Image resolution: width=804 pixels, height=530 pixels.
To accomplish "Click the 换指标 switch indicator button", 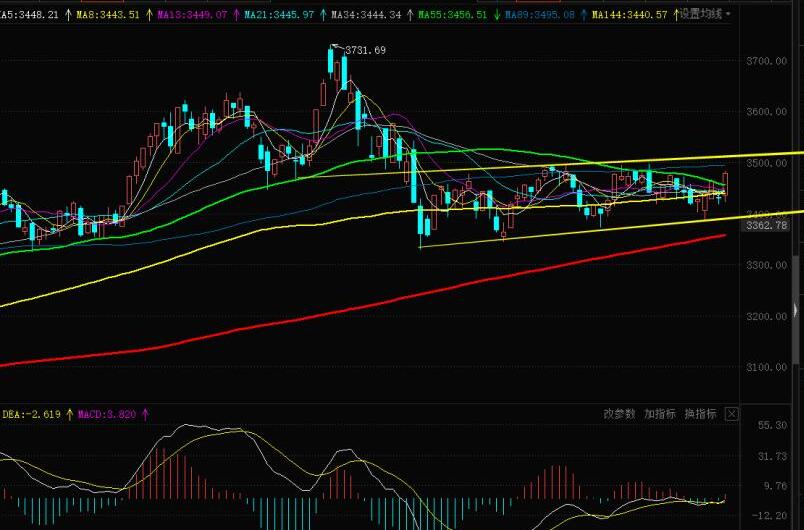I will [699, 414].
